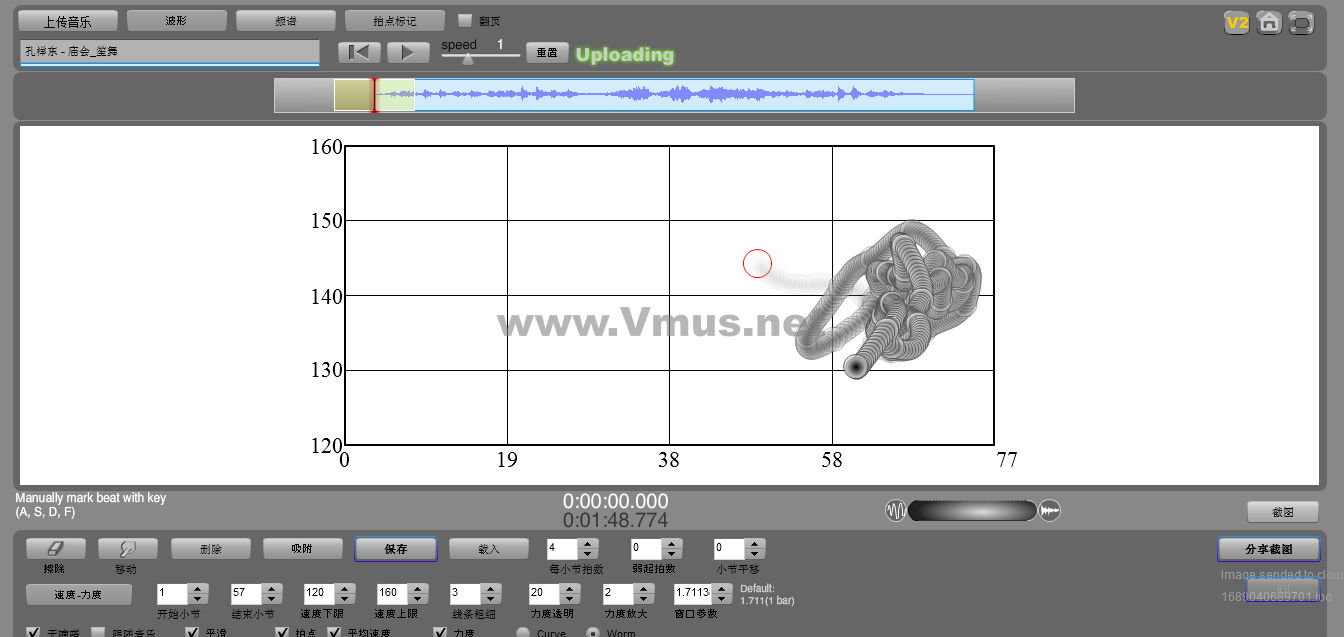Viewport: 1344px width, 637px height.
Task: Toggle fullscreen mode icon
Action: pyautogui.click(x=1301, y=23)
